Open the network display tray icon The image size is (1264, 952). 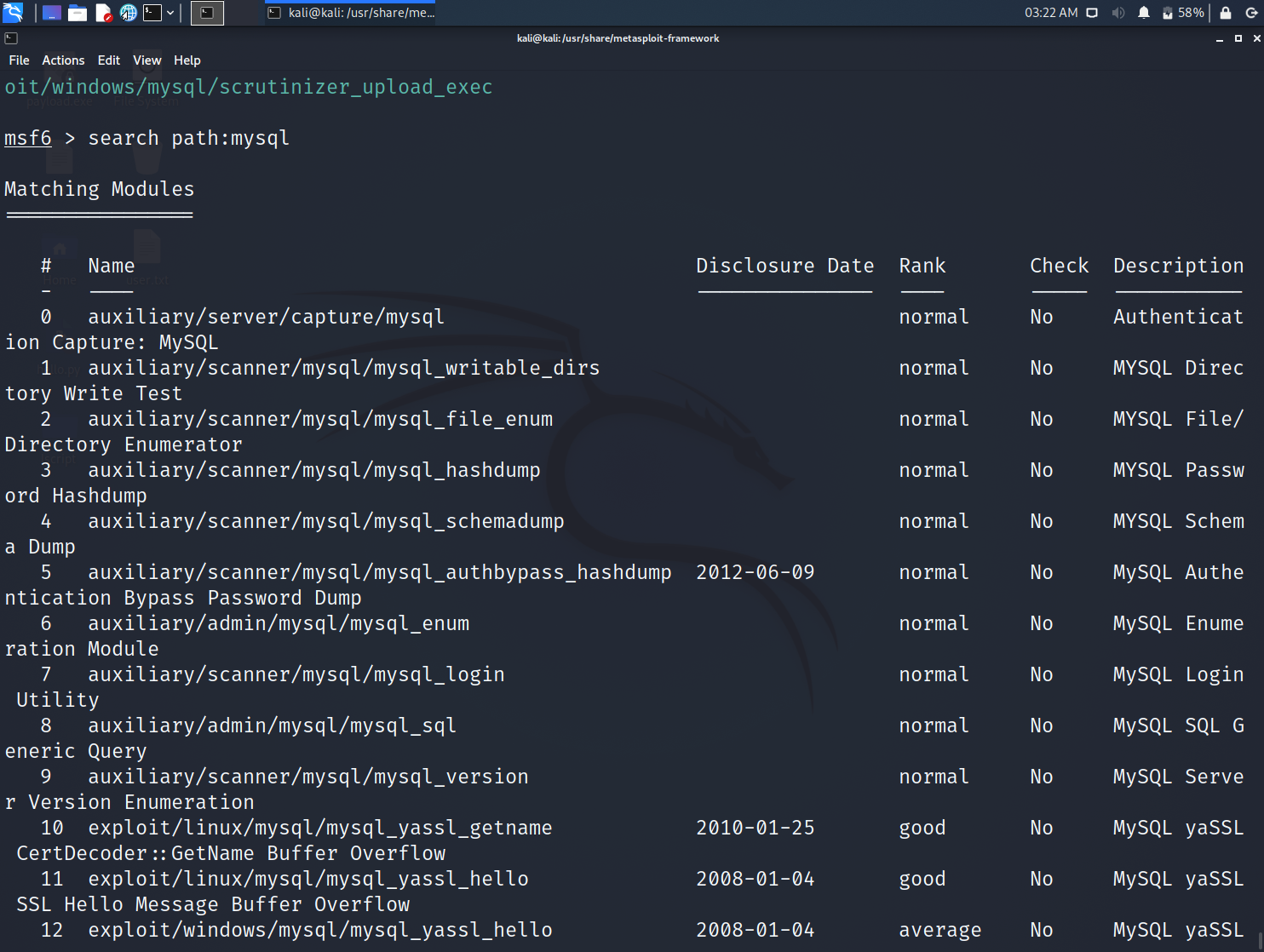tap(1092, 13)
